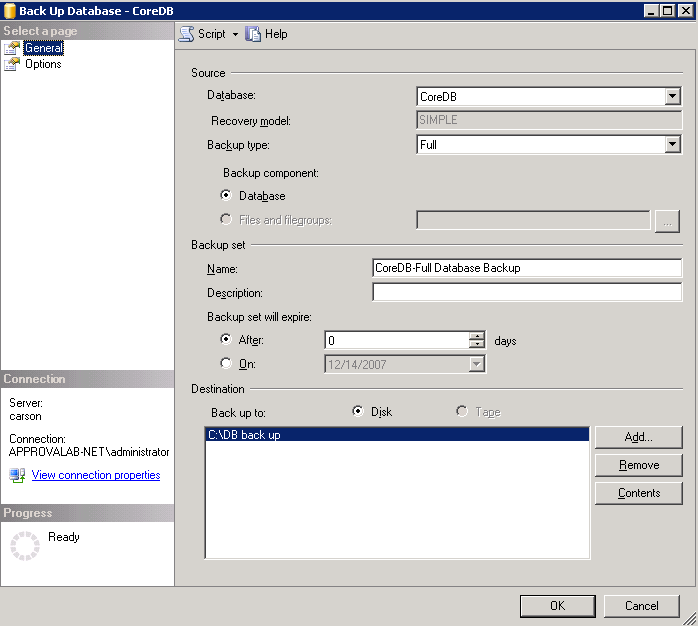Click the connection properties icon
This screenshot has width=698, height=626.
click(x=16, y=475)
